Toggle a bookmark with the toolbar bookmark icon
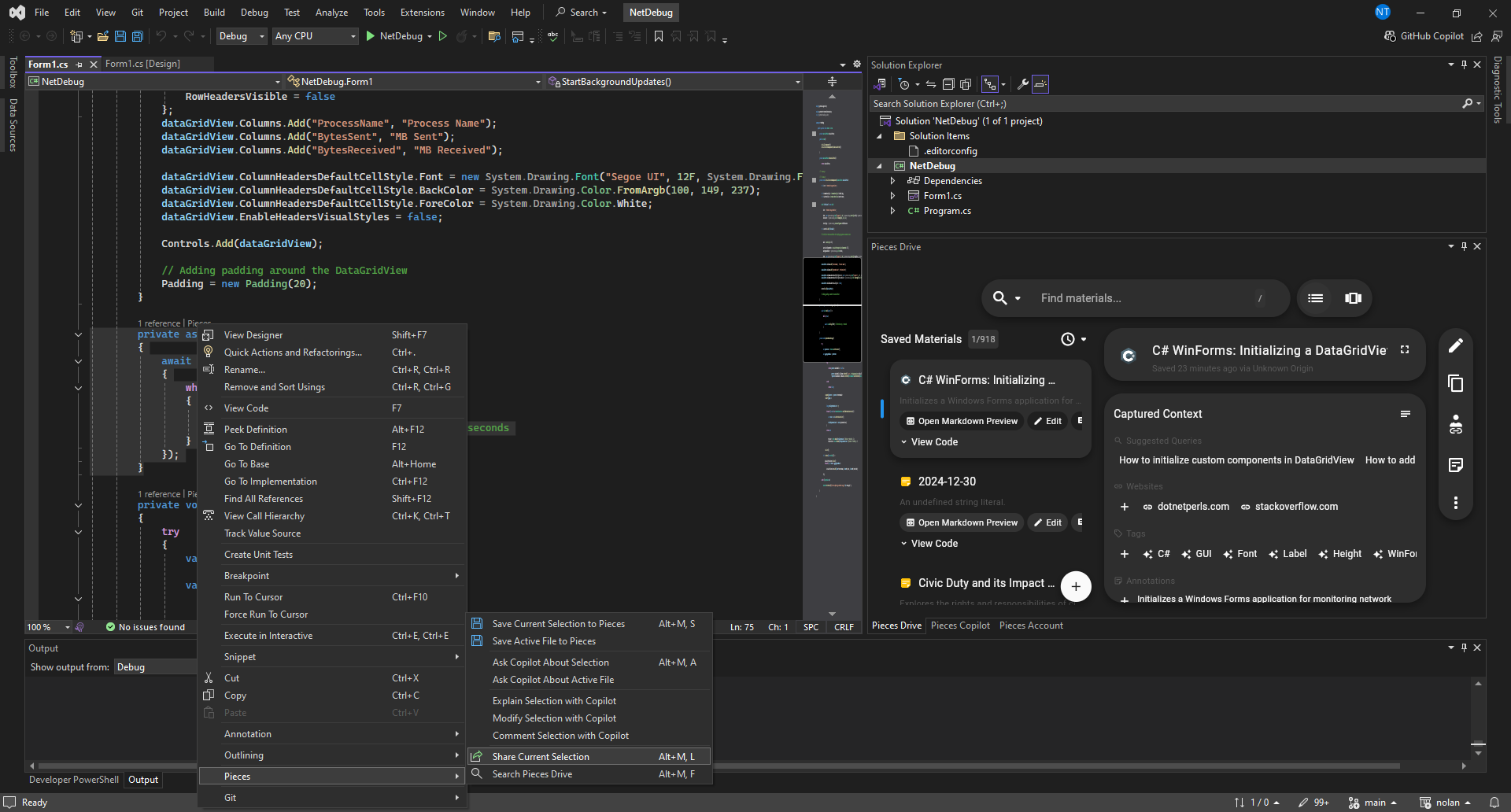The width and height of the screenshot is (1511, 812). click(x=659, y=36)
